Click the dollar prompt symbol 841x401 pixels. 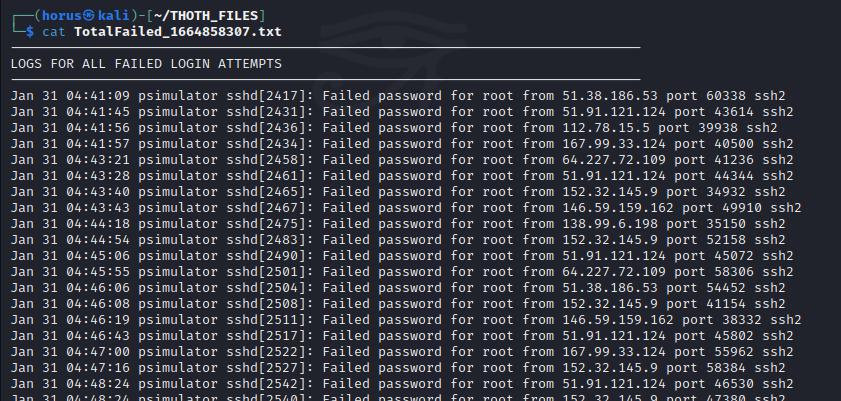pyautogui.click(x=30, y=32)
